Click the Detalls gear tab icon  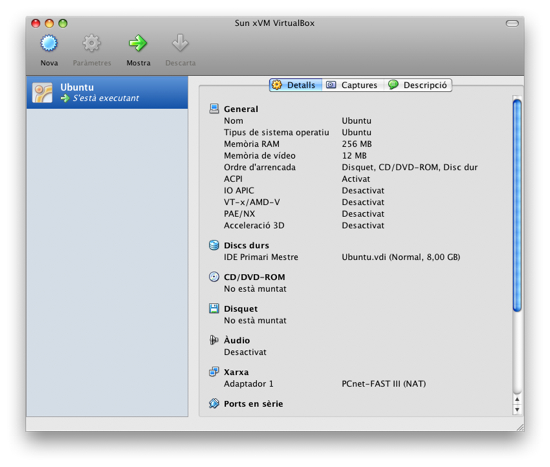point(277,85)
